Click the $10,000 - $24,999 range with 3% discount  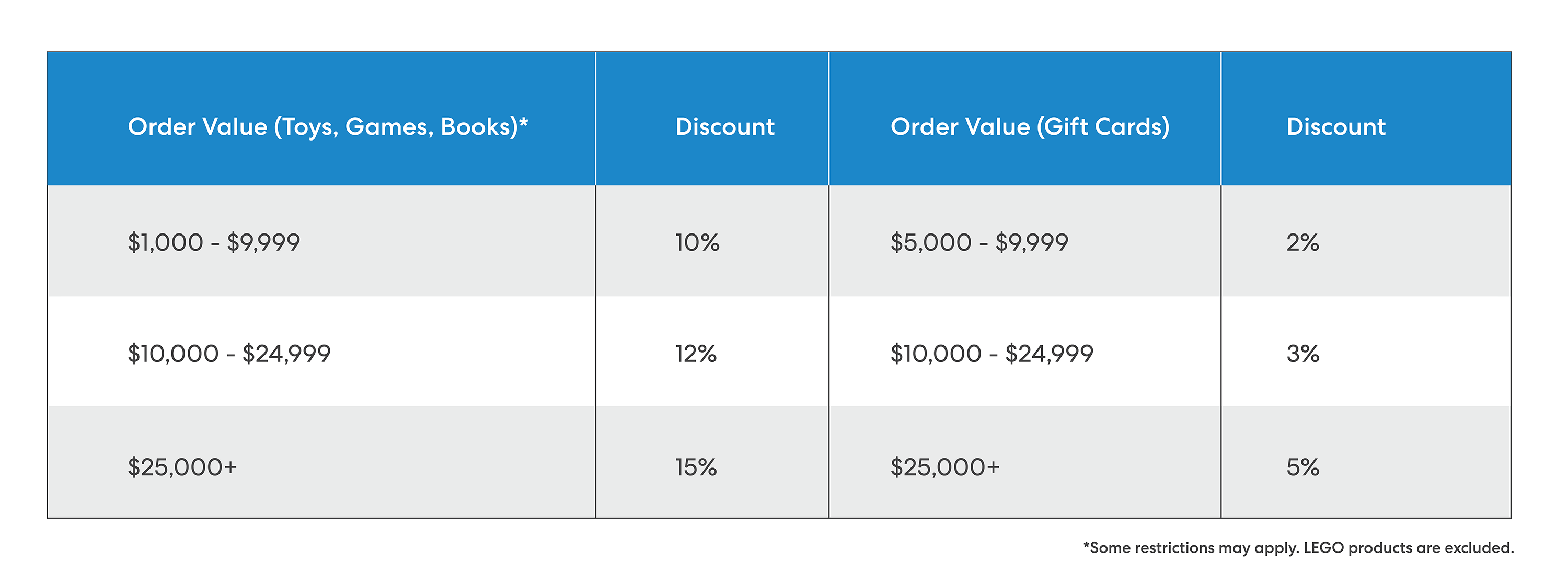click(x=991, y=354)
